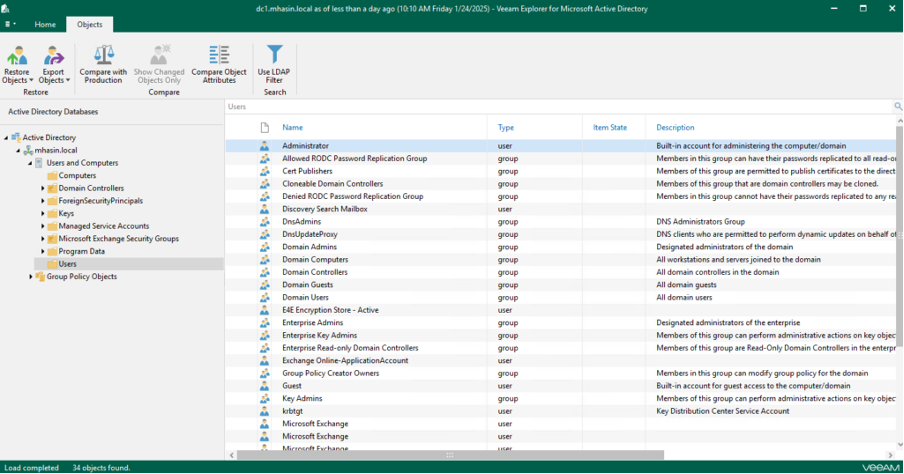Click the Keys folder icon
904x474 pixels.
[52, 213]
